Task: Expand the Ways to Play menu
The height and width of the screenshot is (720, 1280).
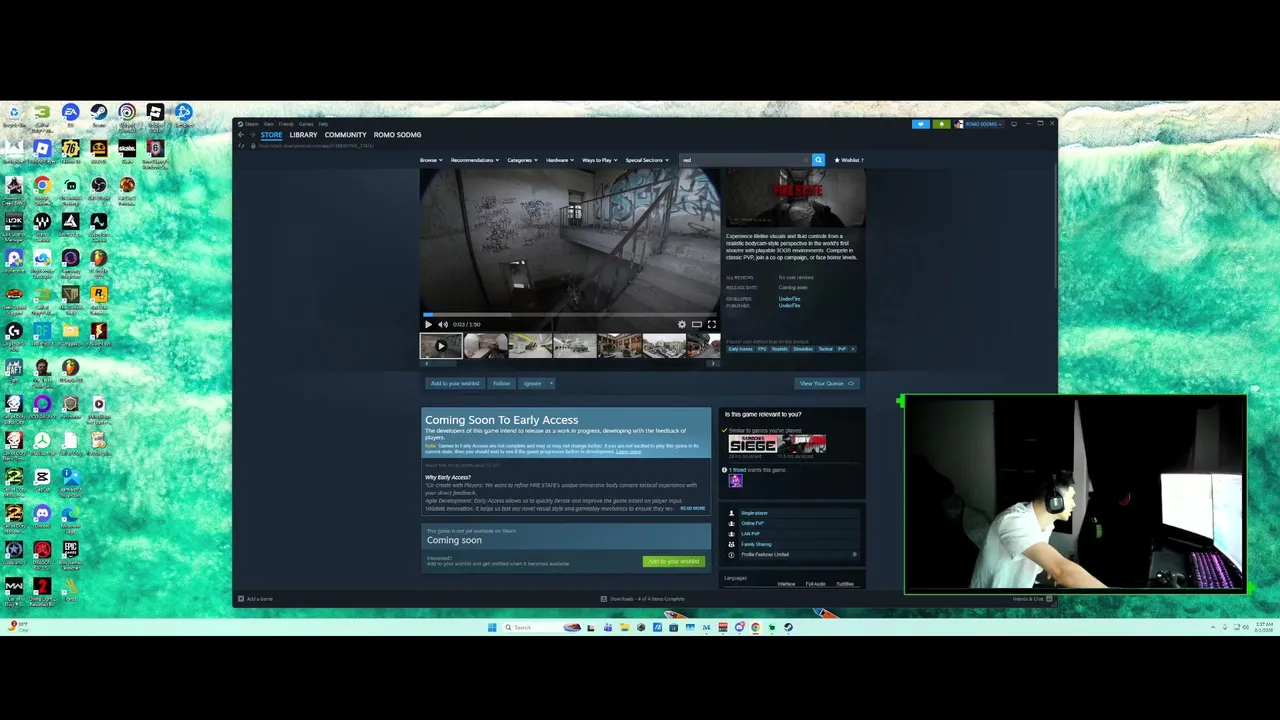Action: click(x=599, y=160)
